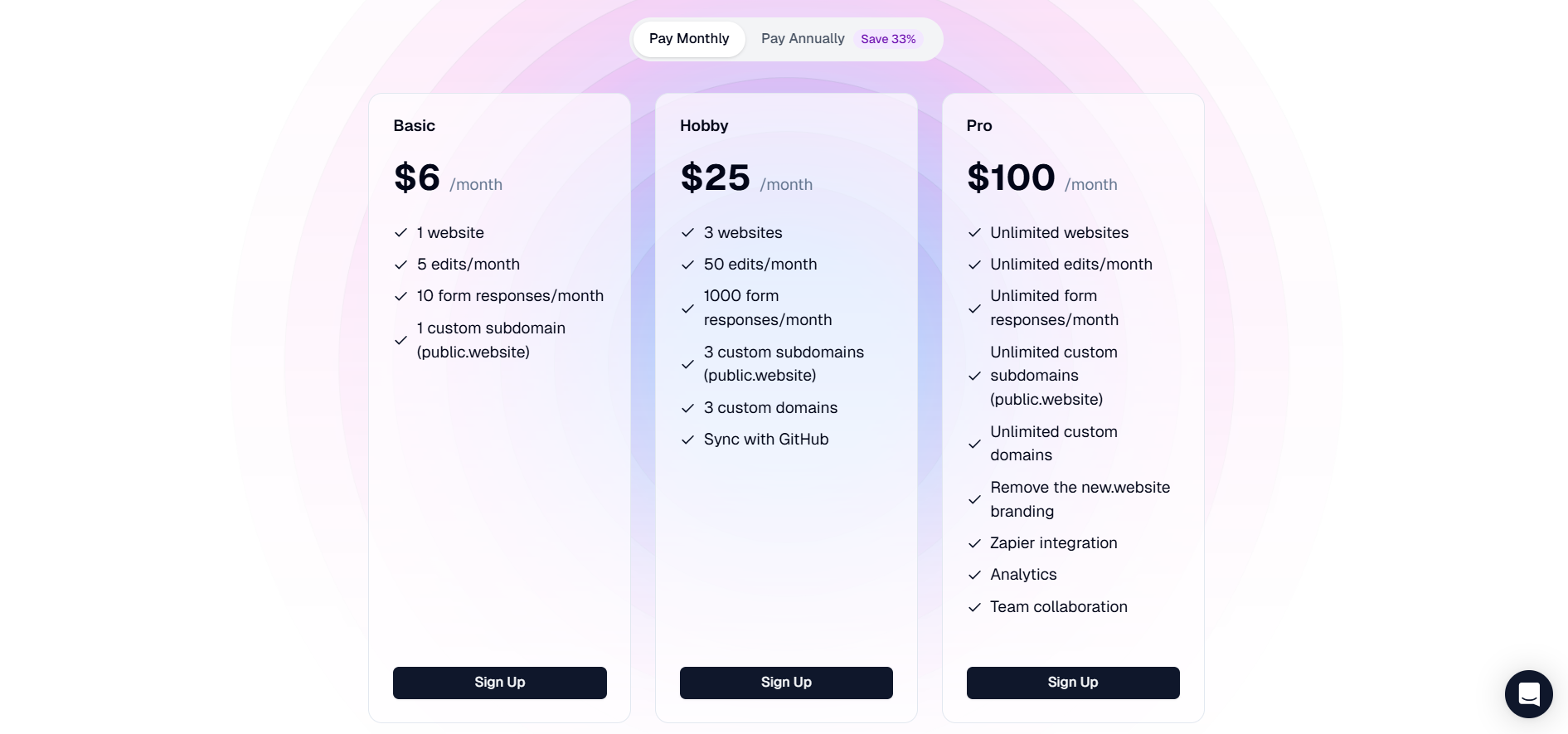Toggle annual billing via the Save 33% badge
Viewport: 1568px width, 734px height.
click(888, 39)
